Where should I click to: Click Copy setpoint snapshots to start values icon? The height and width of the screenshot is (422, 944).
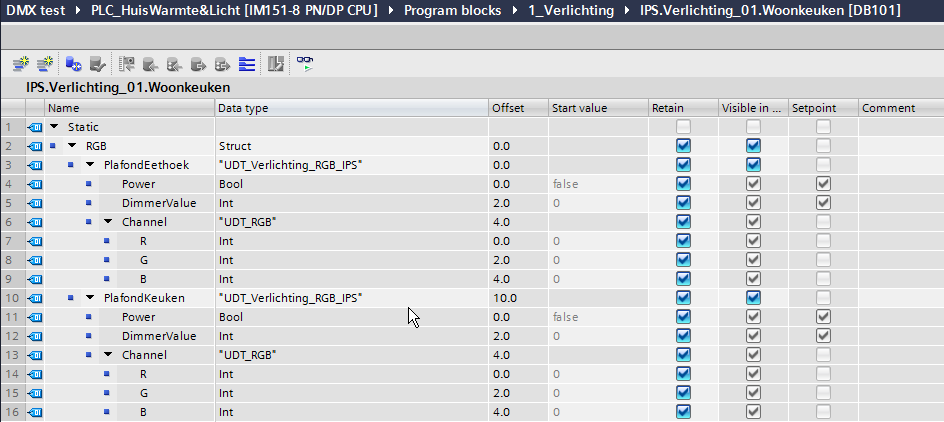coord(175,63)
